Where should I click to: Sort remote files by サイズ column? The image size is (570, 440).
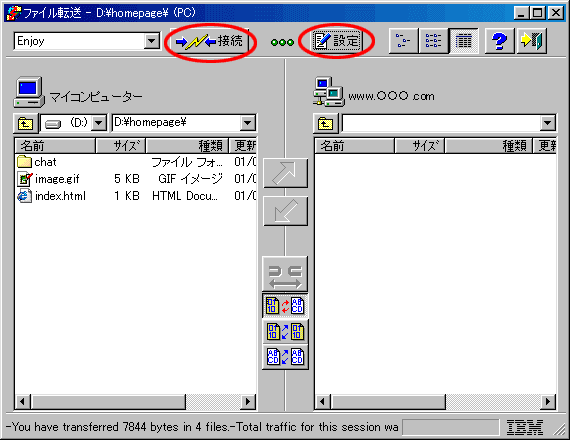[x=420, y=146]
